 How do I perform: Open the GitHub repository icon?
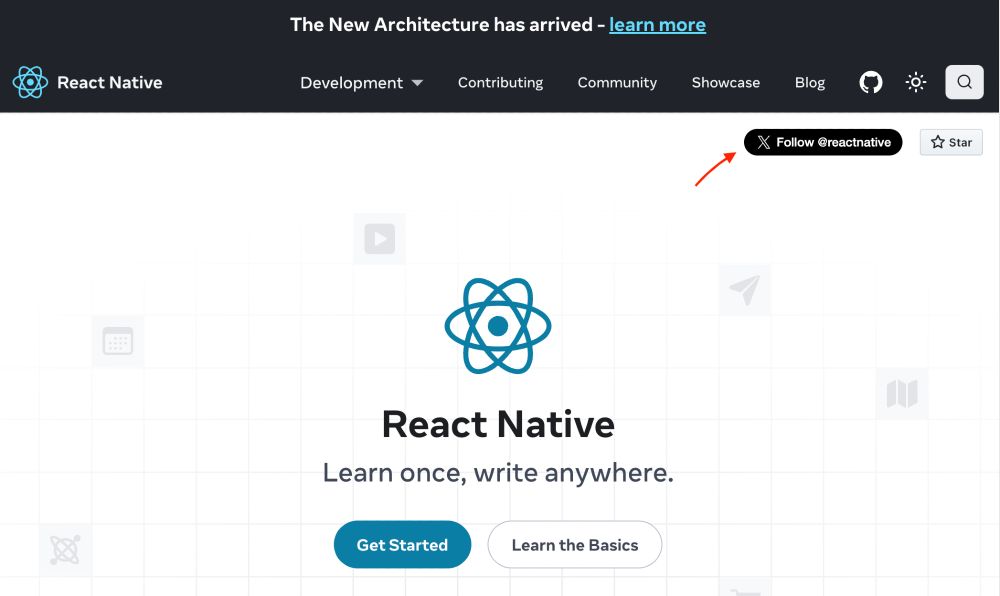coord(871,82)
